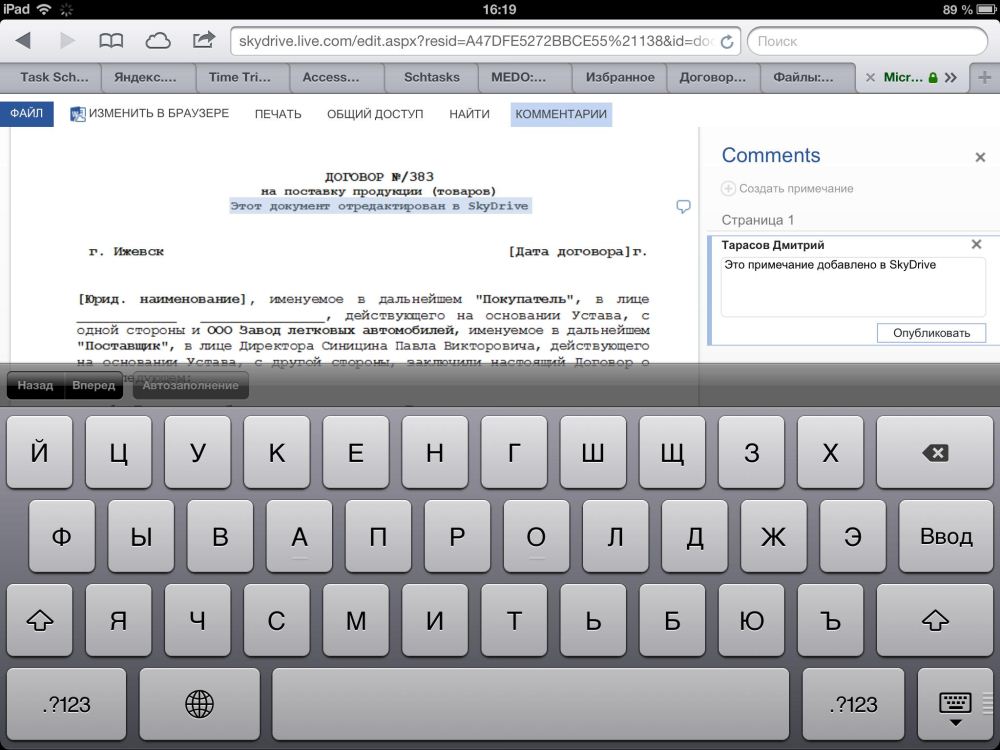Tap the Э key
1000x750 pixels.
(x=853, y=536)
